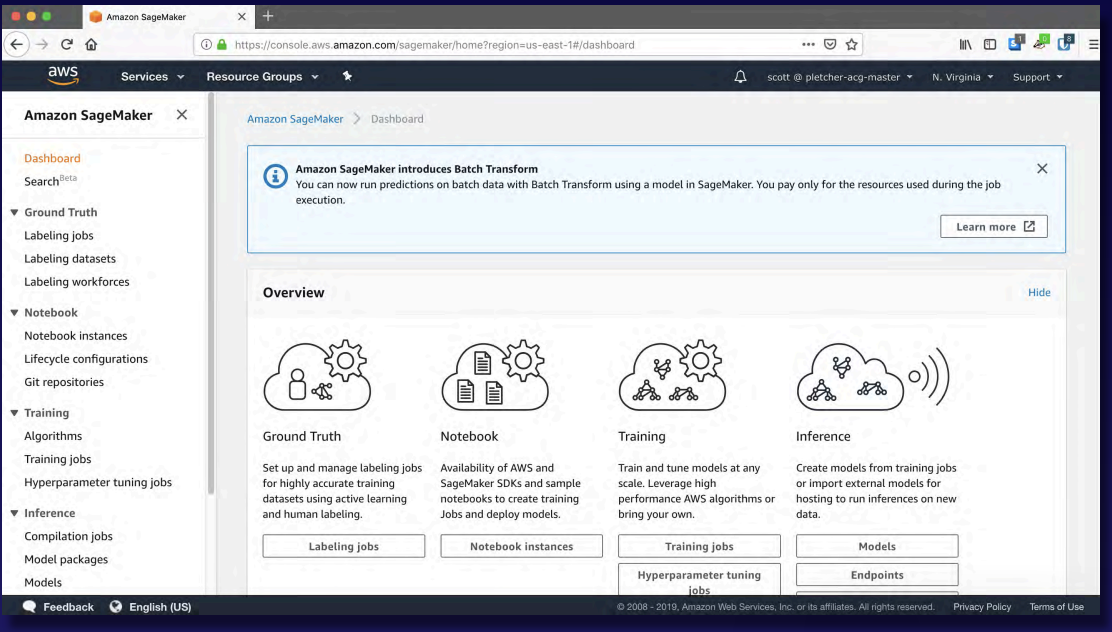
Task: Open the scott @ pletcher-acg-master account dropdown
Action: [840, 77]
